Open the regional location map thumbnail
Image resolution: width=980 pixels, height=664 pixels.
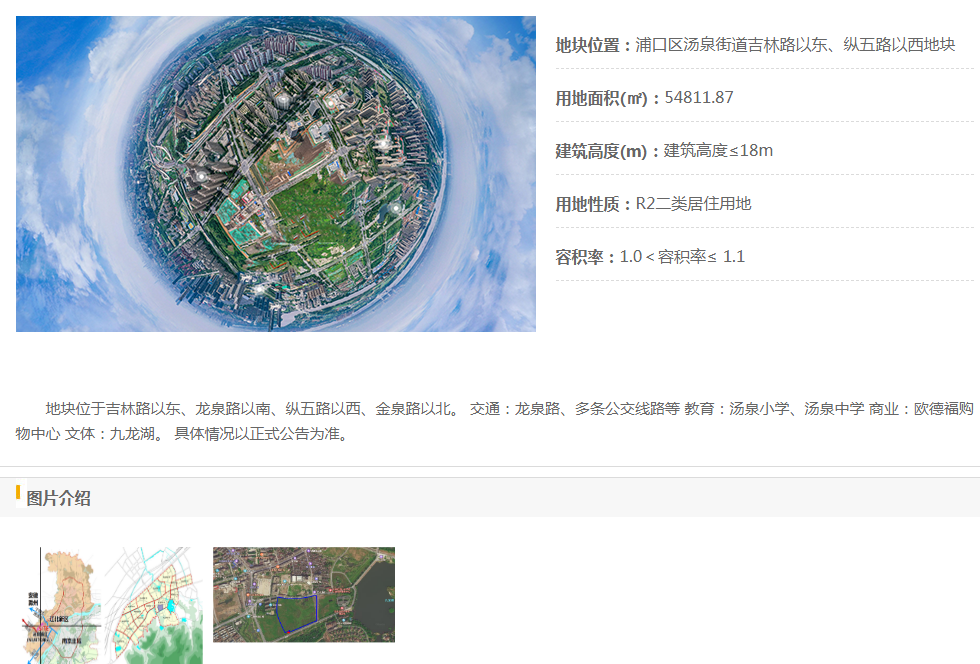click(x=62, y=605)
